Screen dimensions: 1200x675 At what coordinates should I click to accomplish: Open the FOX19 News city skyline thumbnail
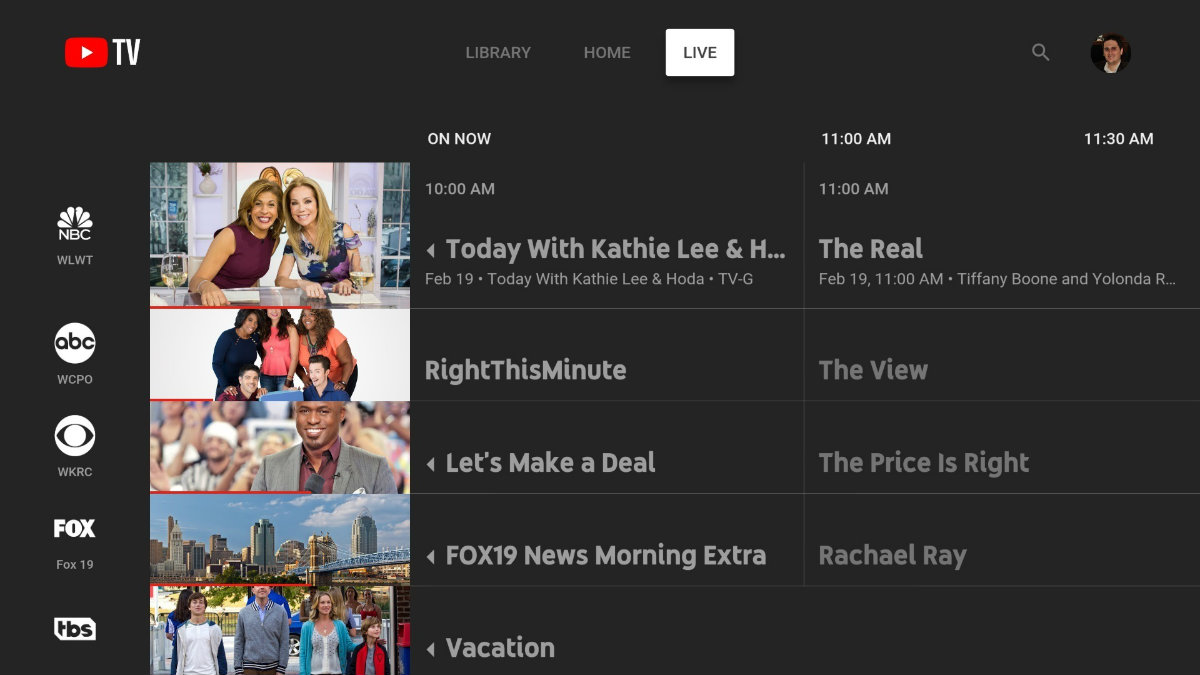(x=280, y=539)
